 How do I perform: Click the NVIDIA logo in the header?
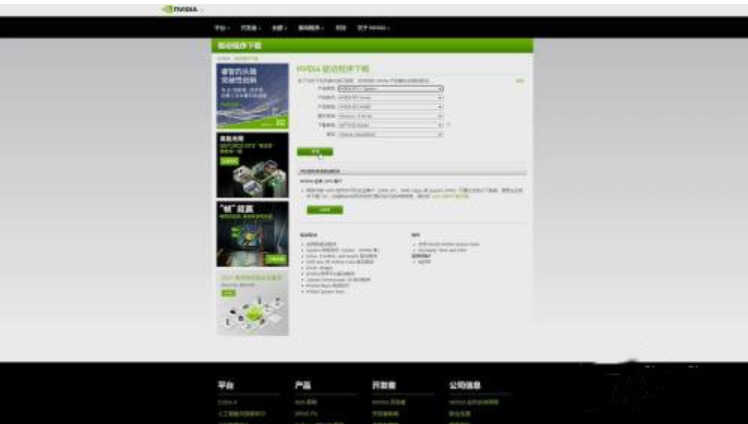(180, 9)
